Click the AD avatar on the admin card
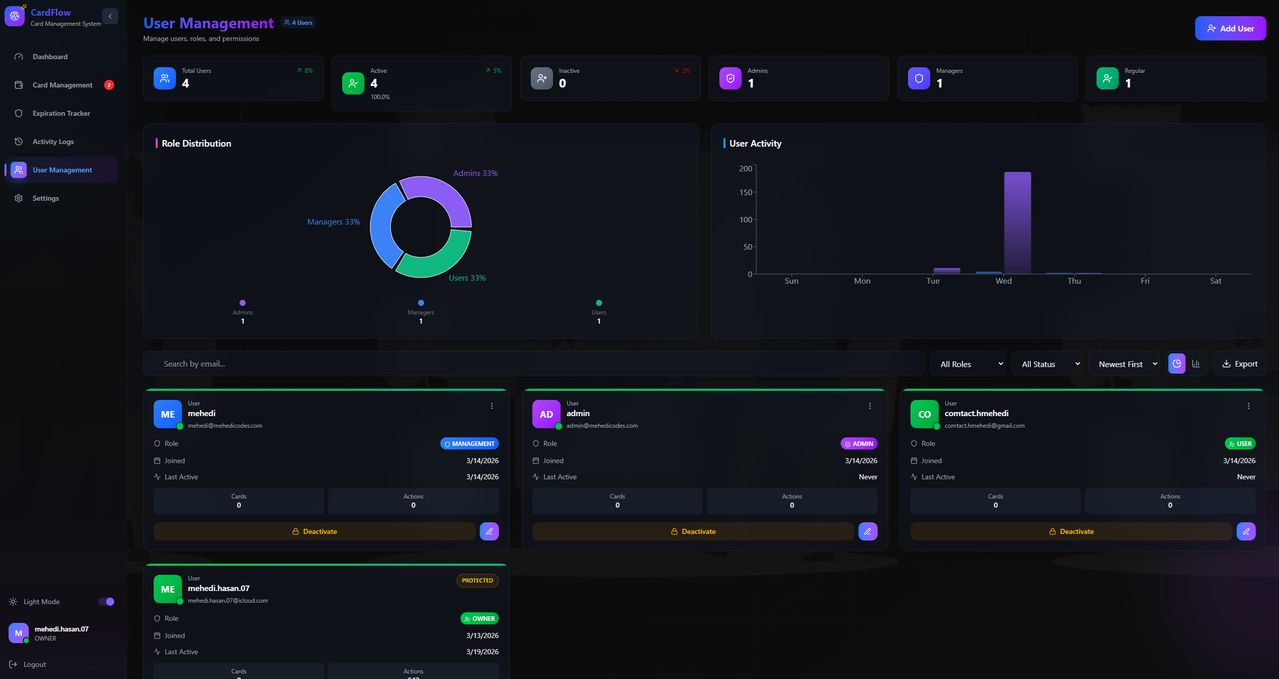The height and width of the screenshot is (679, 1279). pos(546,414)
